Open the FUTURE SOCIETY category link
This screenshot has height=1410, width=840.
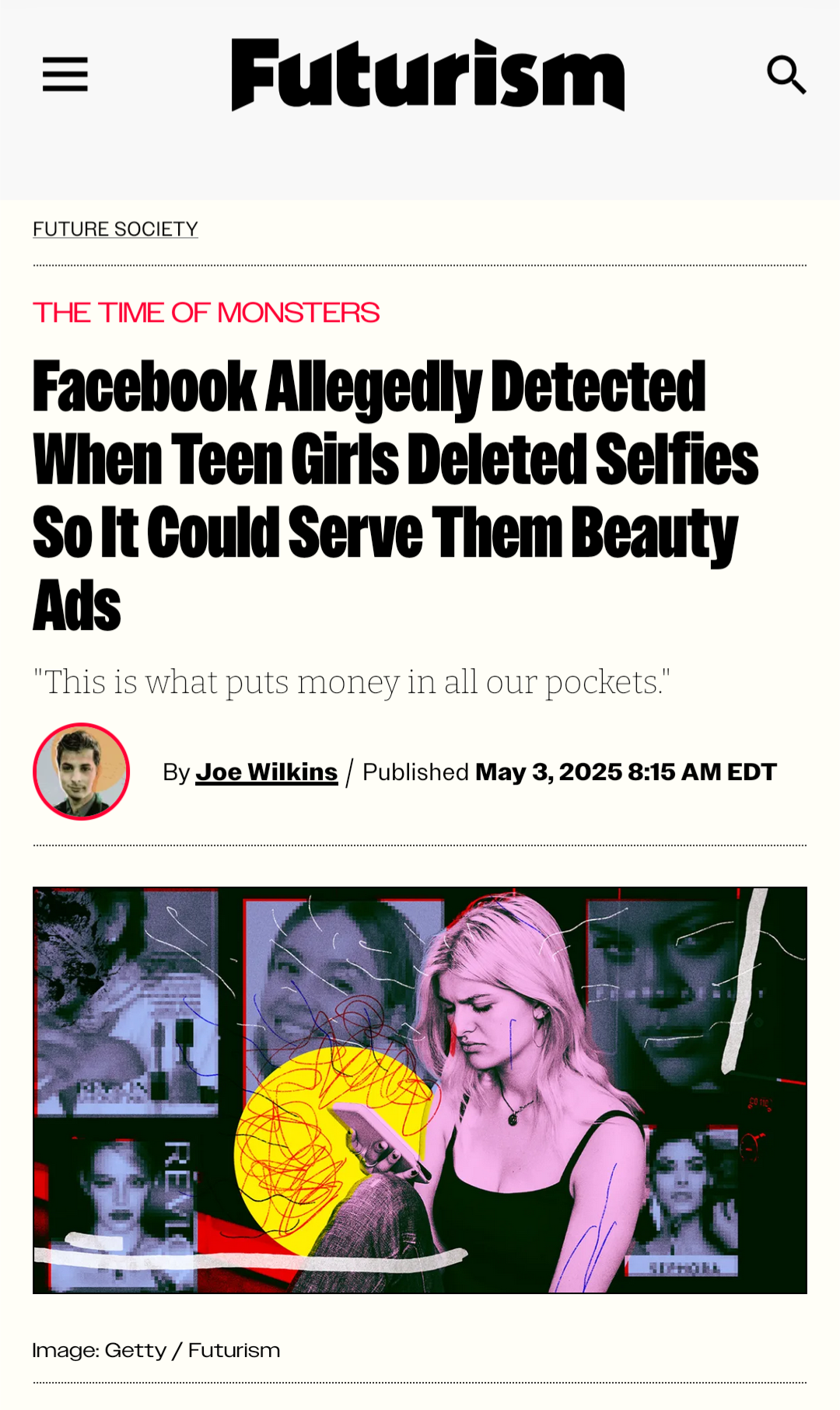(x=115, y=229)
